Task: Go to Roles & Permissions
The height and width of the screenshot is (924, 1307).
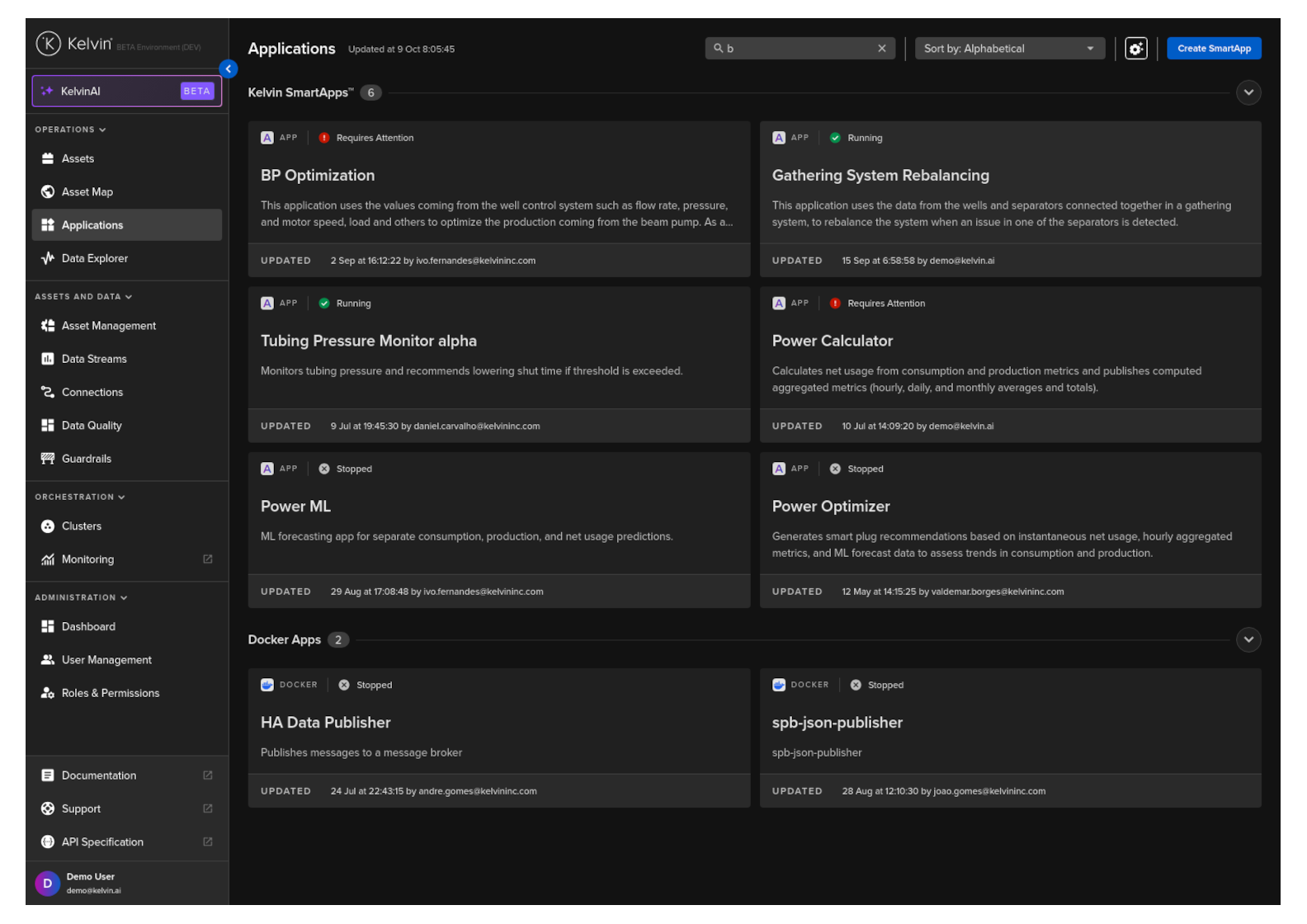Action: click(111, 693)
